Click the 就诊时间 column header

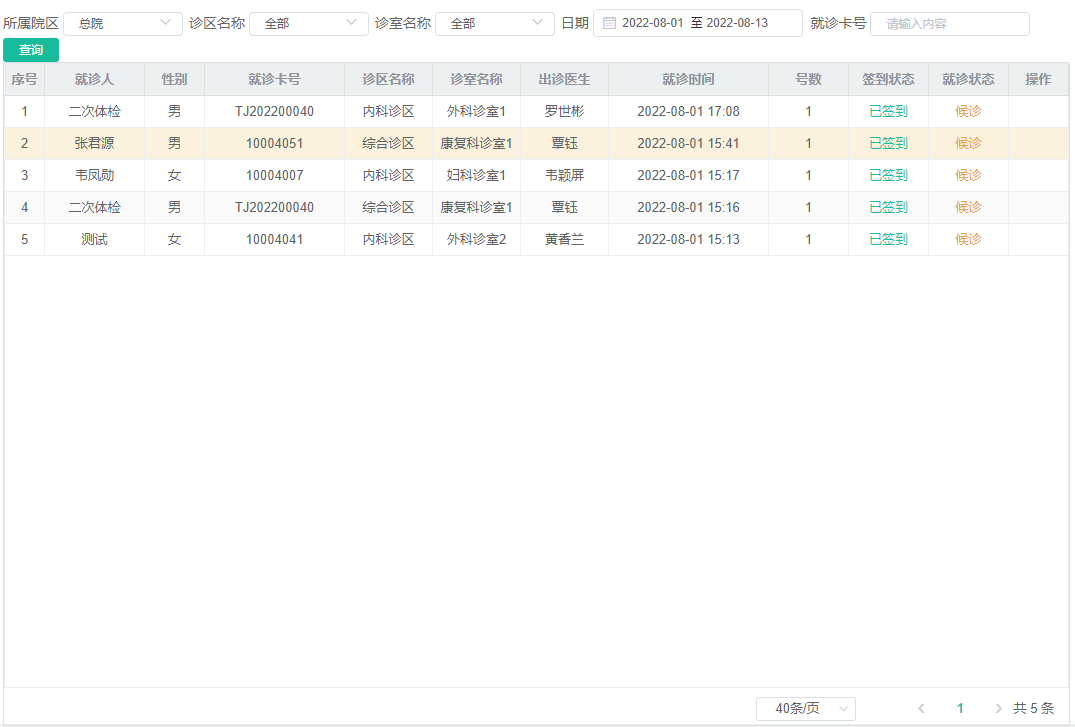click(x=688, y=80)
